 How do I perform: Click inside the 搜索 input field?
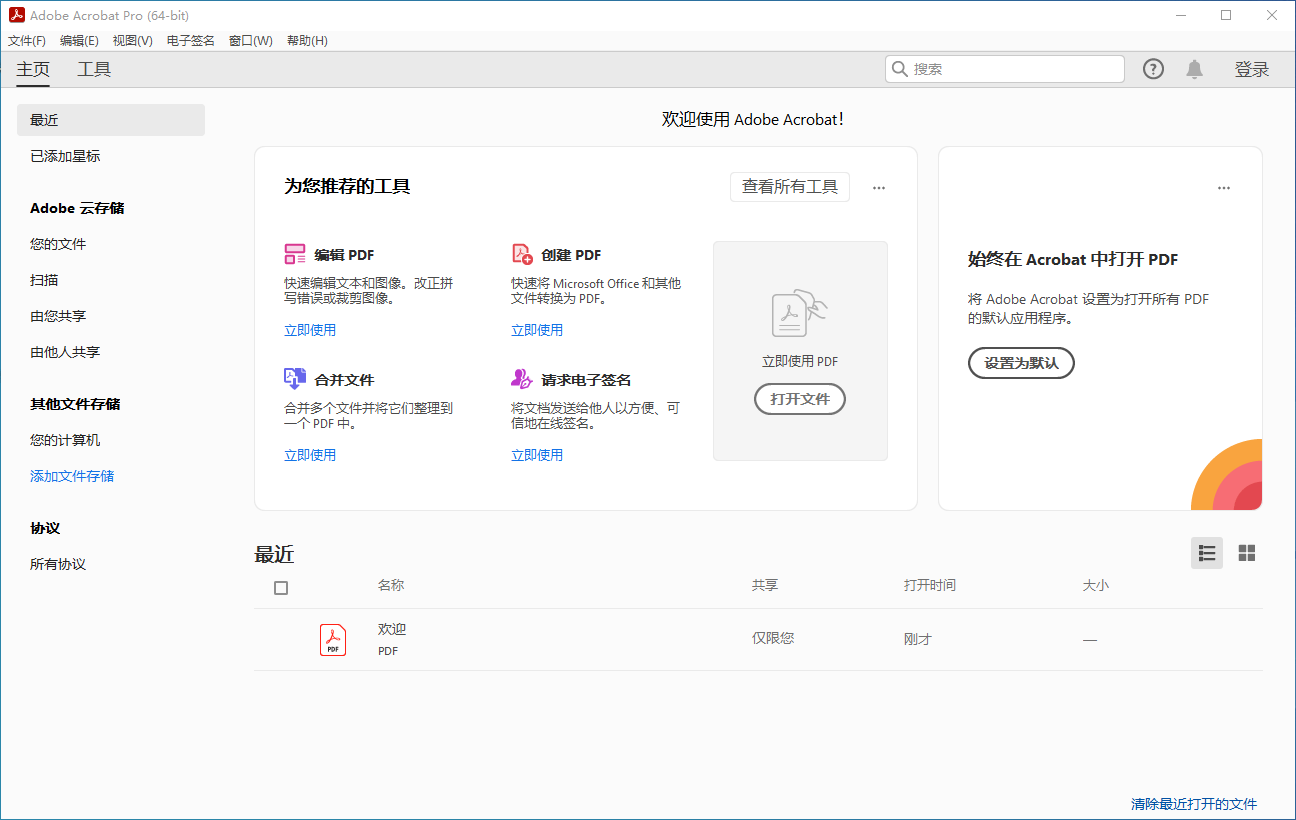click(x=1004, y=68)
